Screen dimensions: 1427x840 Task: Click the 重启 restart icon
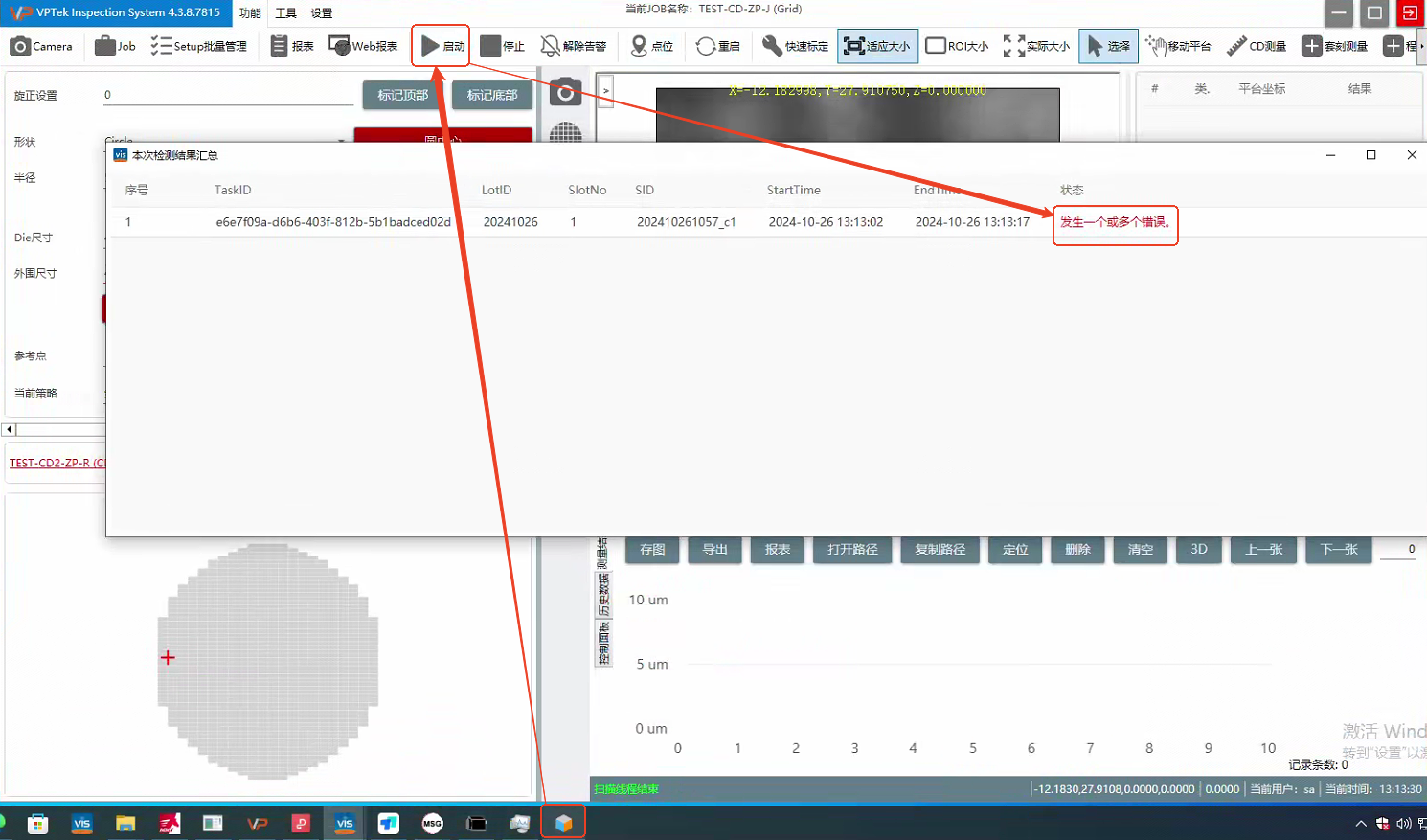tap(718, 46)
